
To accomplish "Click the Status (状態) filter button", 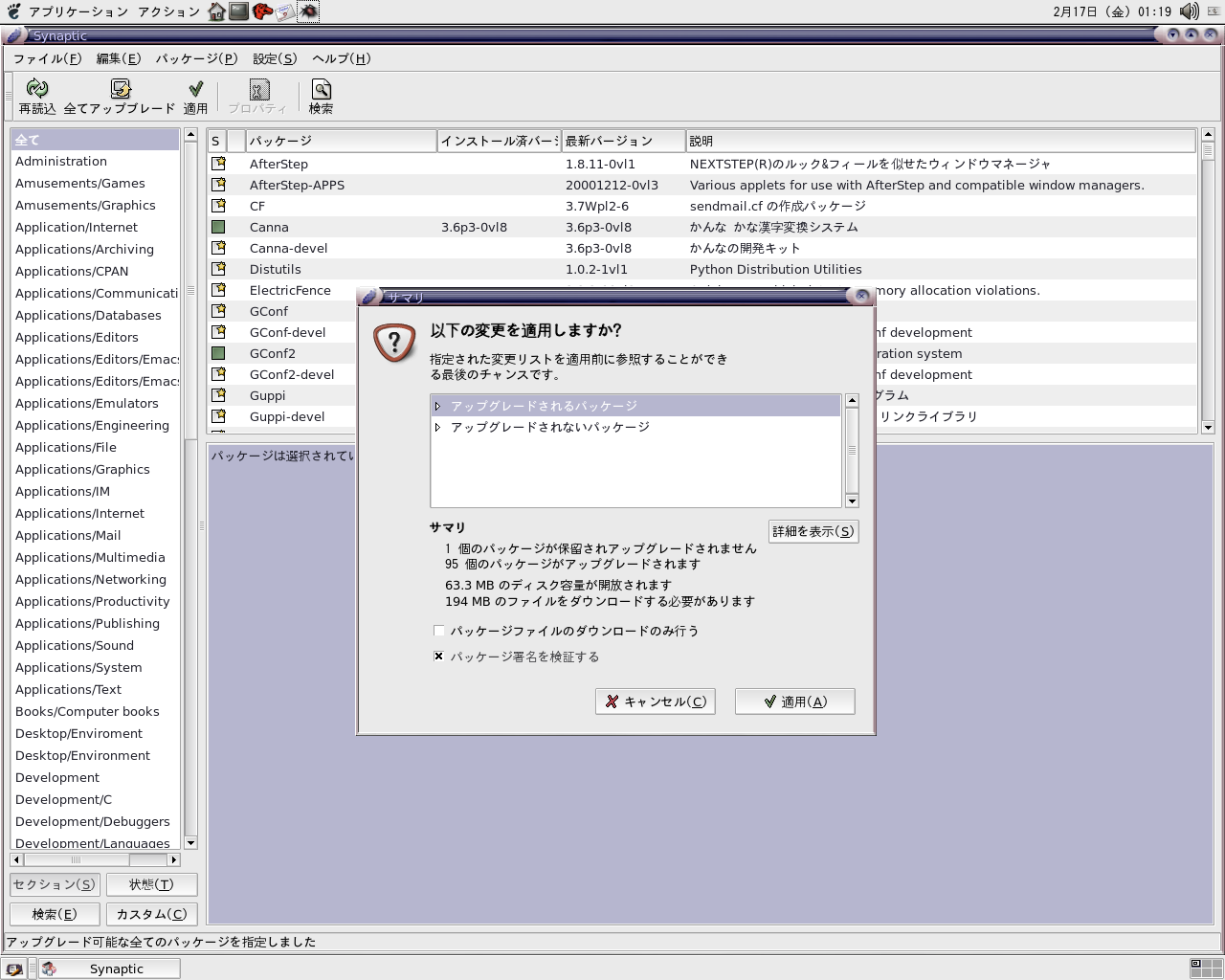I will pyautogui.click(x=151, y=884).
